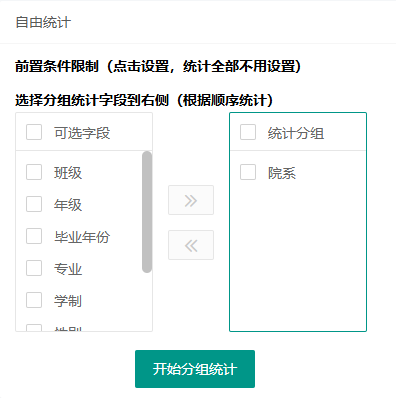Move selected fields right with double-arrow button

coord(191,200)
